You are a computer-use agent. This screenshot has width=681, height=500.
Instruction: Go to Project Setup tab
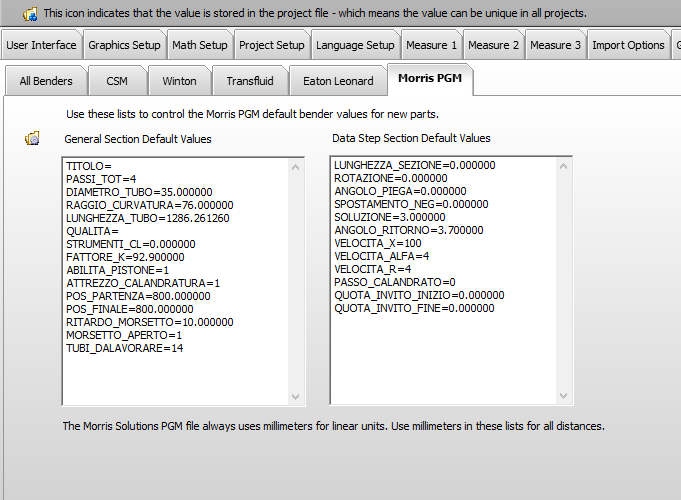coord(272,45)
